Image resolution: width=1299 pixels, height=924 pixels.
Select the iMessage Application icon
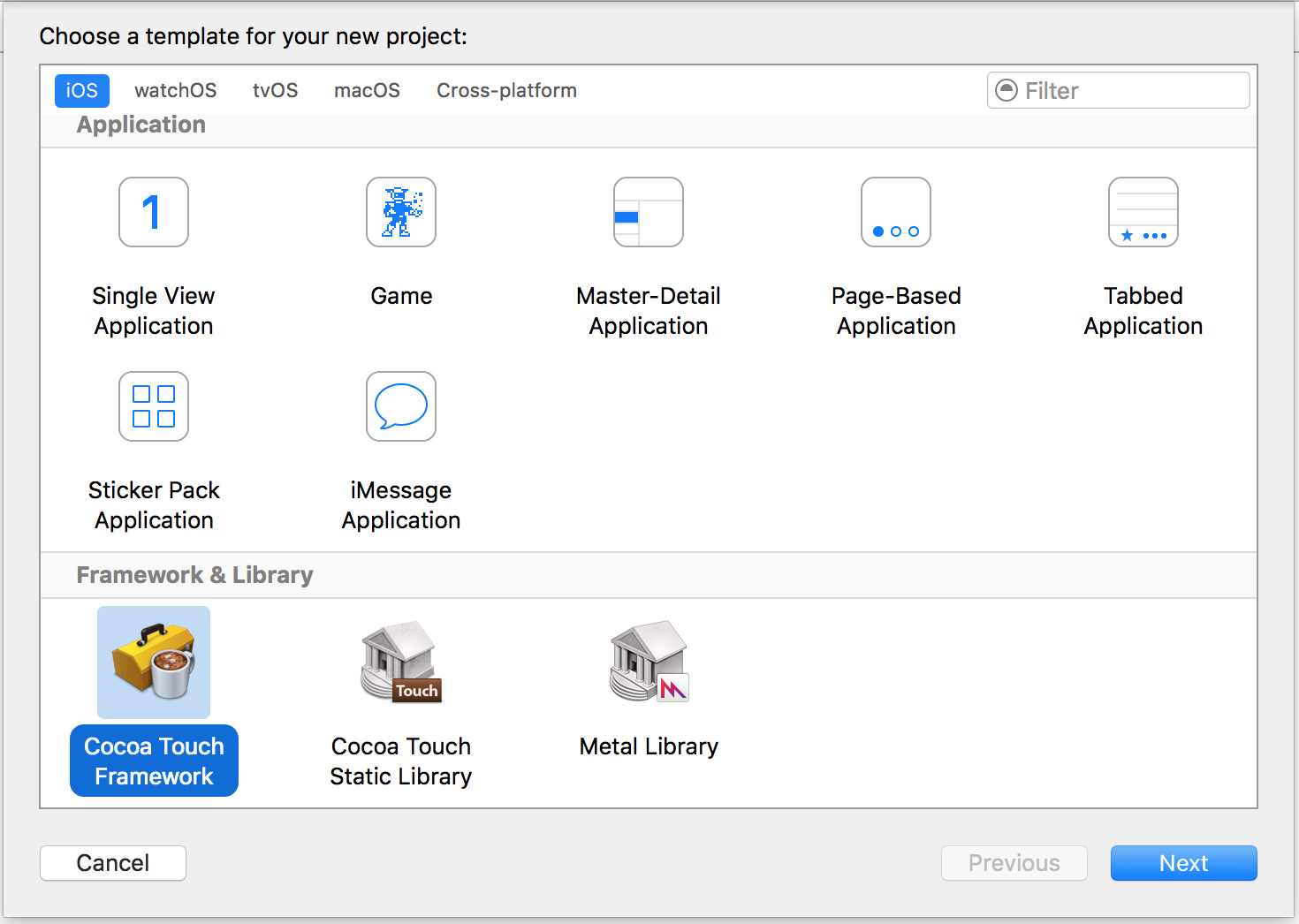coord(401,406)
